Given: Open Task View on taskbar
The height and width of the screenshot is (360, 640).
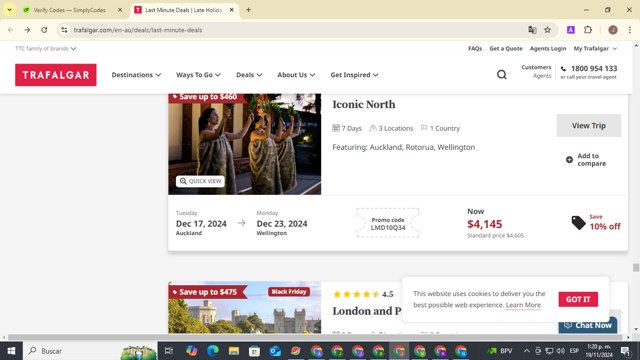Looking at the screenshot, I should [169, 351].
